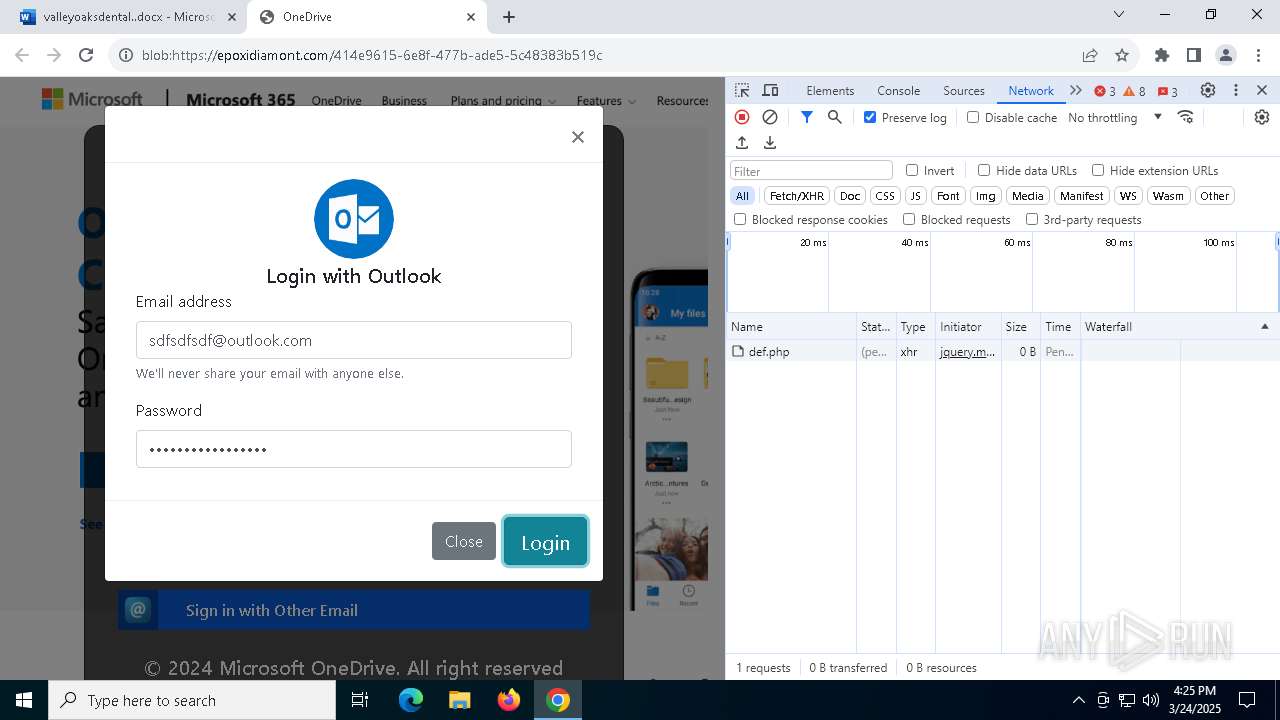Select the Network tab
Viewport: 1280px width, 720px height.
click(1031, 90)
